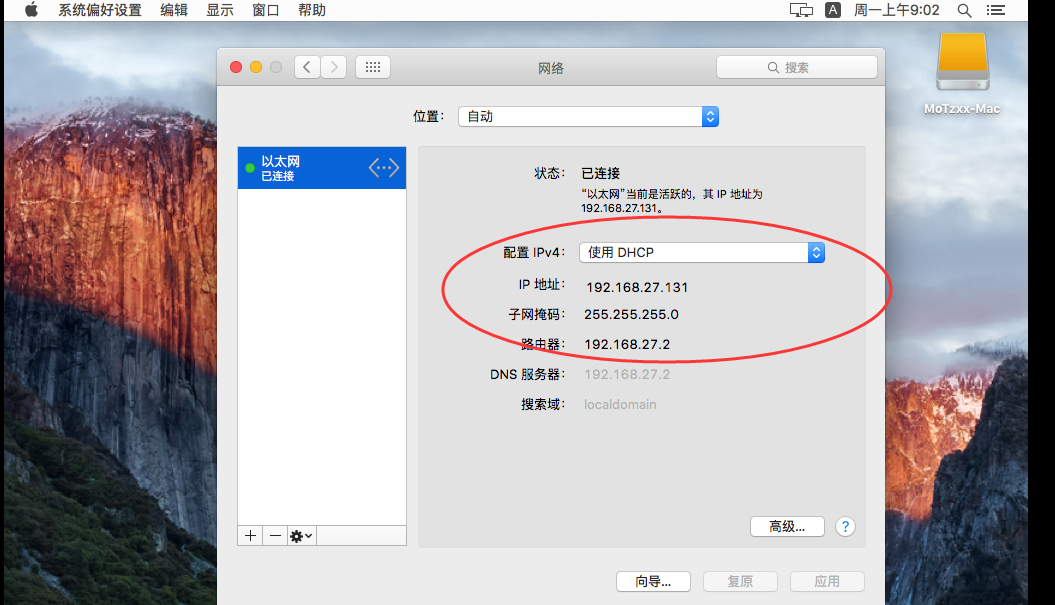Click the clock 周一上午9:02
This screenshot has width=1055, height=605.
pos(896,10)
